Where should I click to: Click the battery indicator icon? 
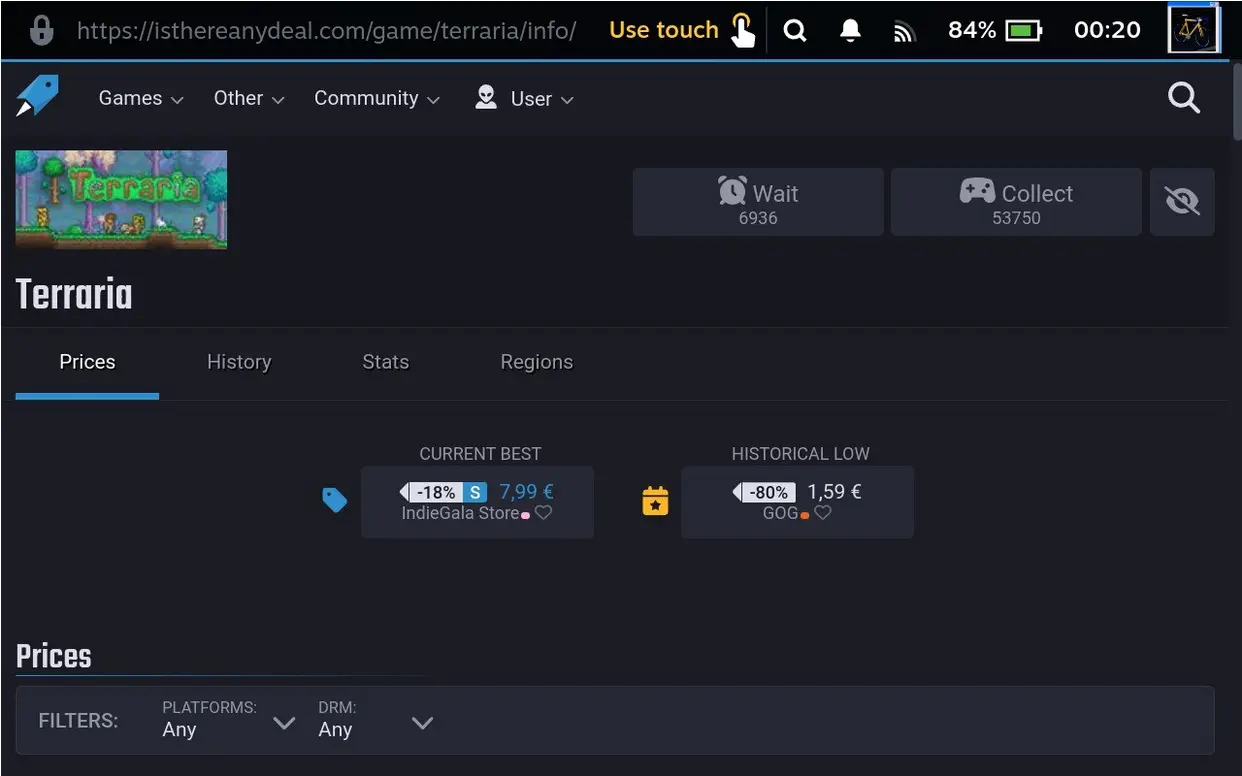point(1024,30)
